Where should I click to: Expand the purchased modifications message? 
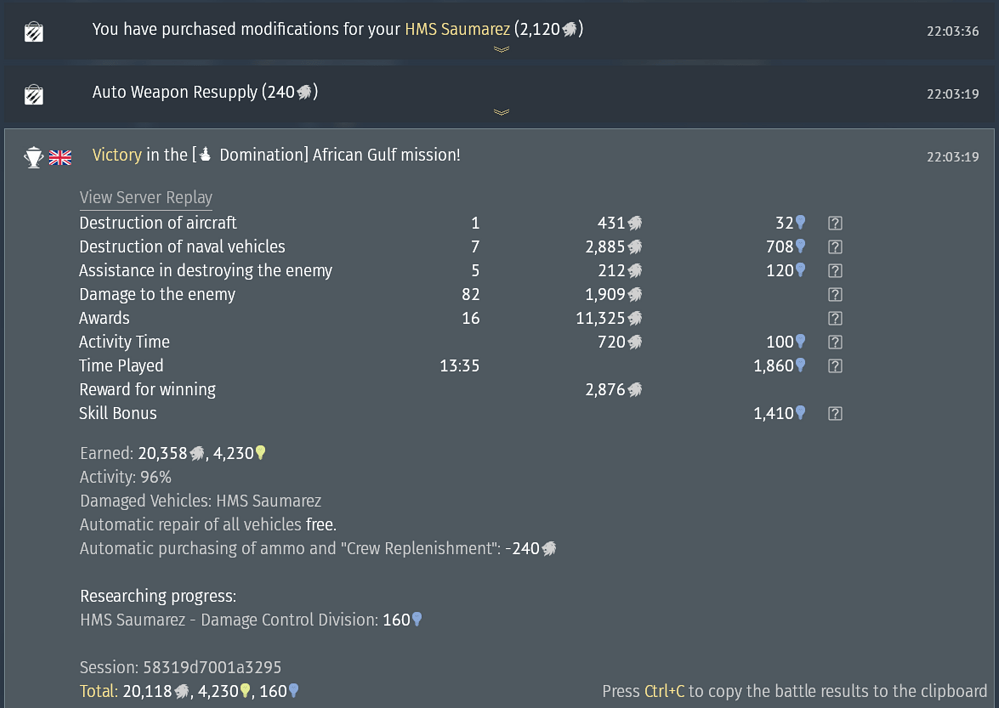(501, 49)
